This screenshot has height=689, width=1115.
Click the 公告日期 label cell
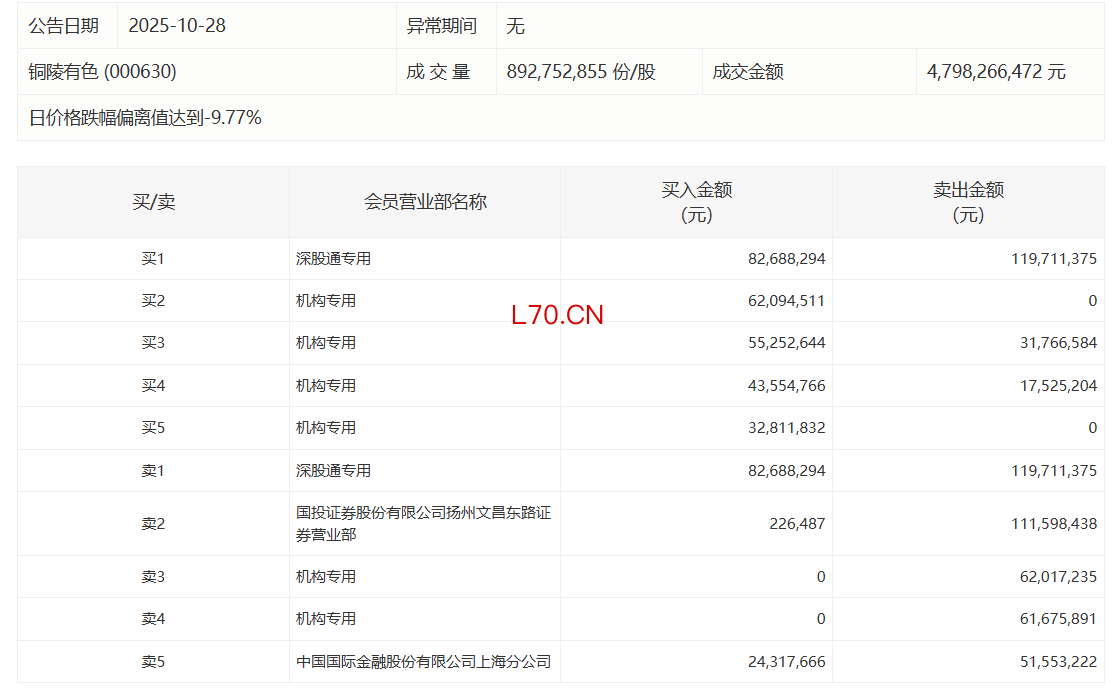coord(64,26)
